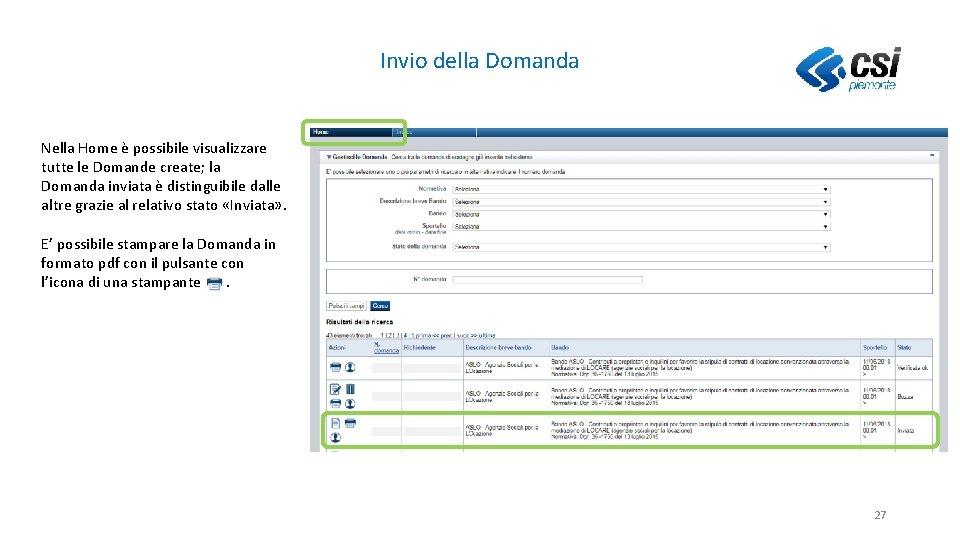Open the Stato della domanda dropdown
The height and width of the screenshot is (540, 960).
pyautogui.click(x=641, y=247)
